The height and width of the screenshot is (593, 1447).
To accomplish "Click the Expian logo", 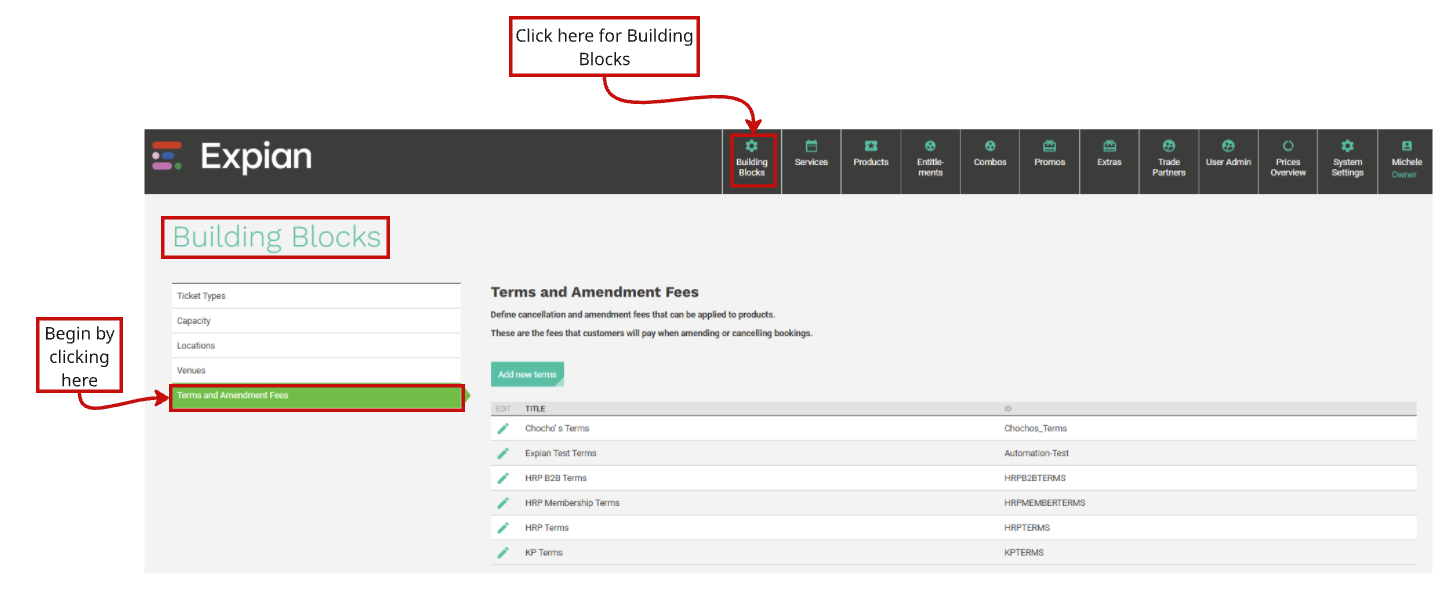I will point(232,157).
